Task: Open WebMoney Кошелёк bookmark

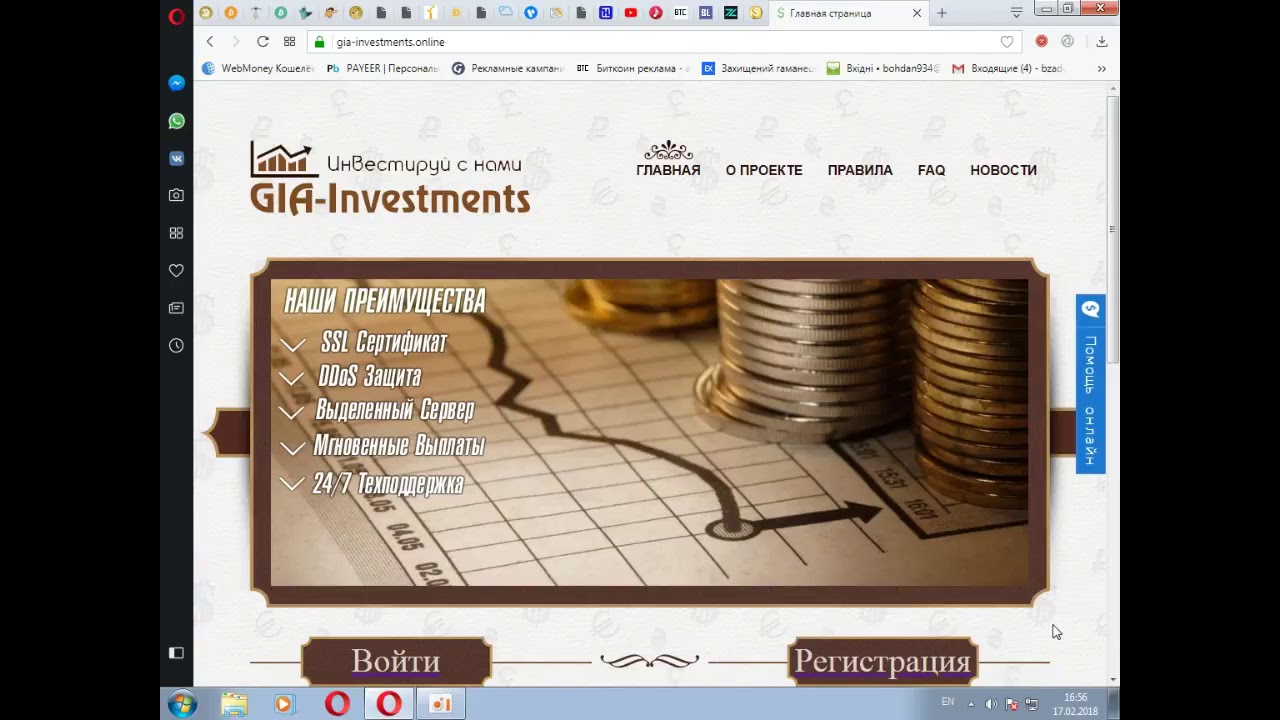Action: [258, 69]
